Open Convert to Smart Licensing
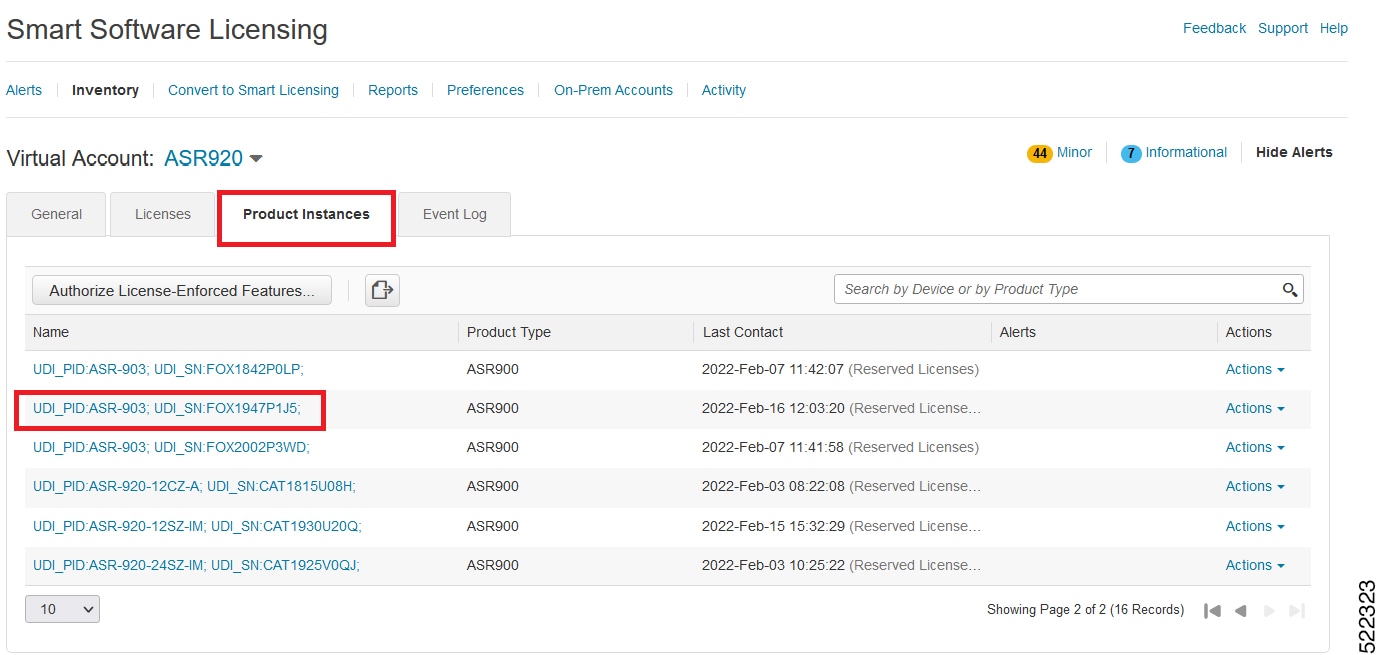The image size is (1377, 655). (253, 90)
